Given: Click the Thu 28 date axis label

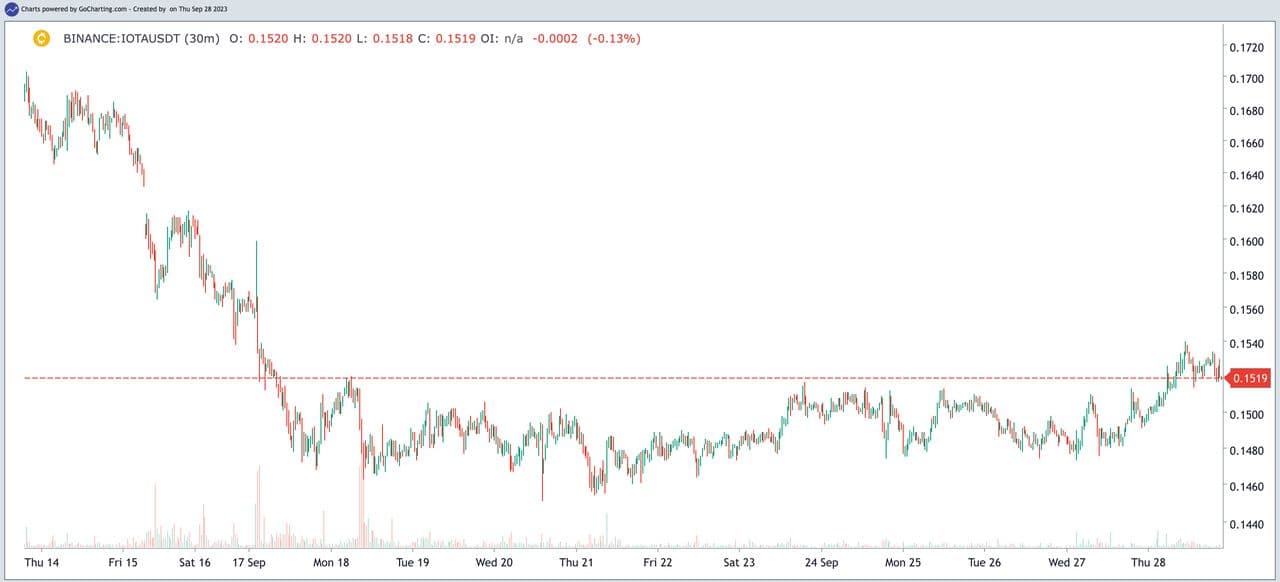Looking at the screenshot, I should [1149, 563].
